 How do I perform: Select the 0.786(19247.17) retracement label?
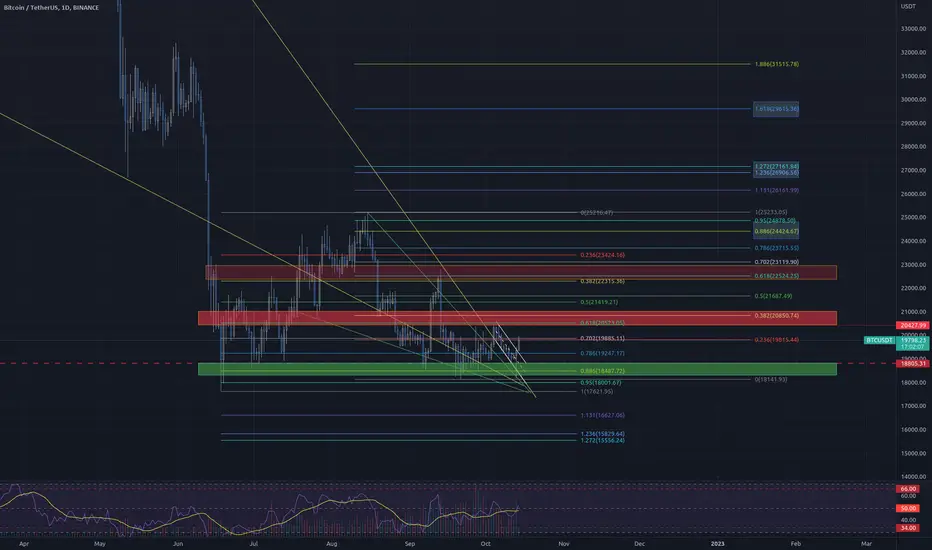(x=602, y=353)
